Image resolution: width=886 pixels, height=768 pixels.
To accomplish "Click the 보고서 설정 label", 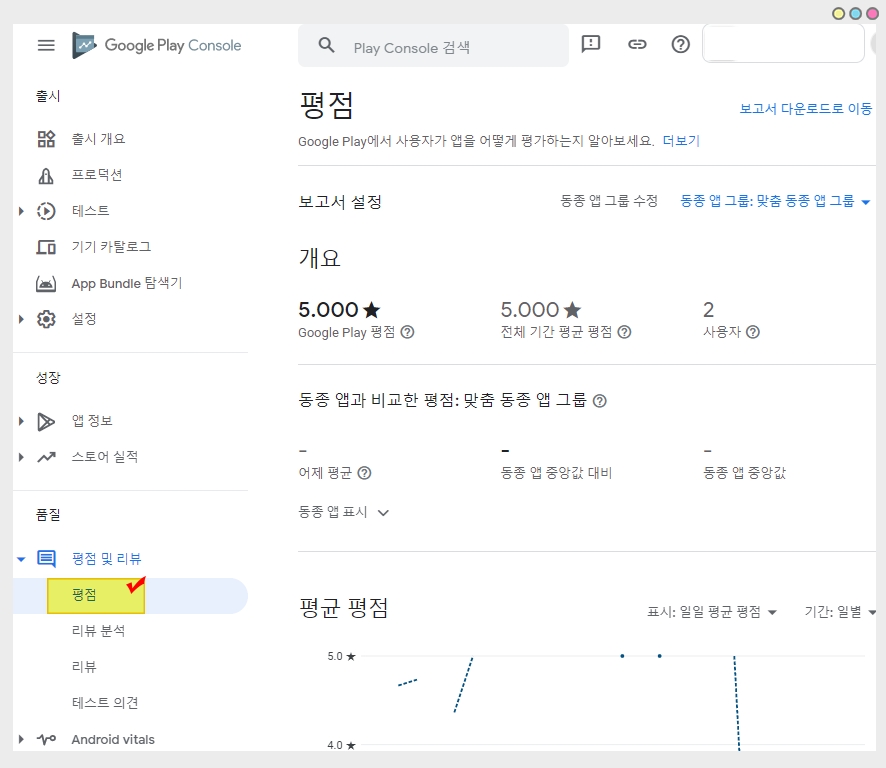I will (x=340, y=202).
